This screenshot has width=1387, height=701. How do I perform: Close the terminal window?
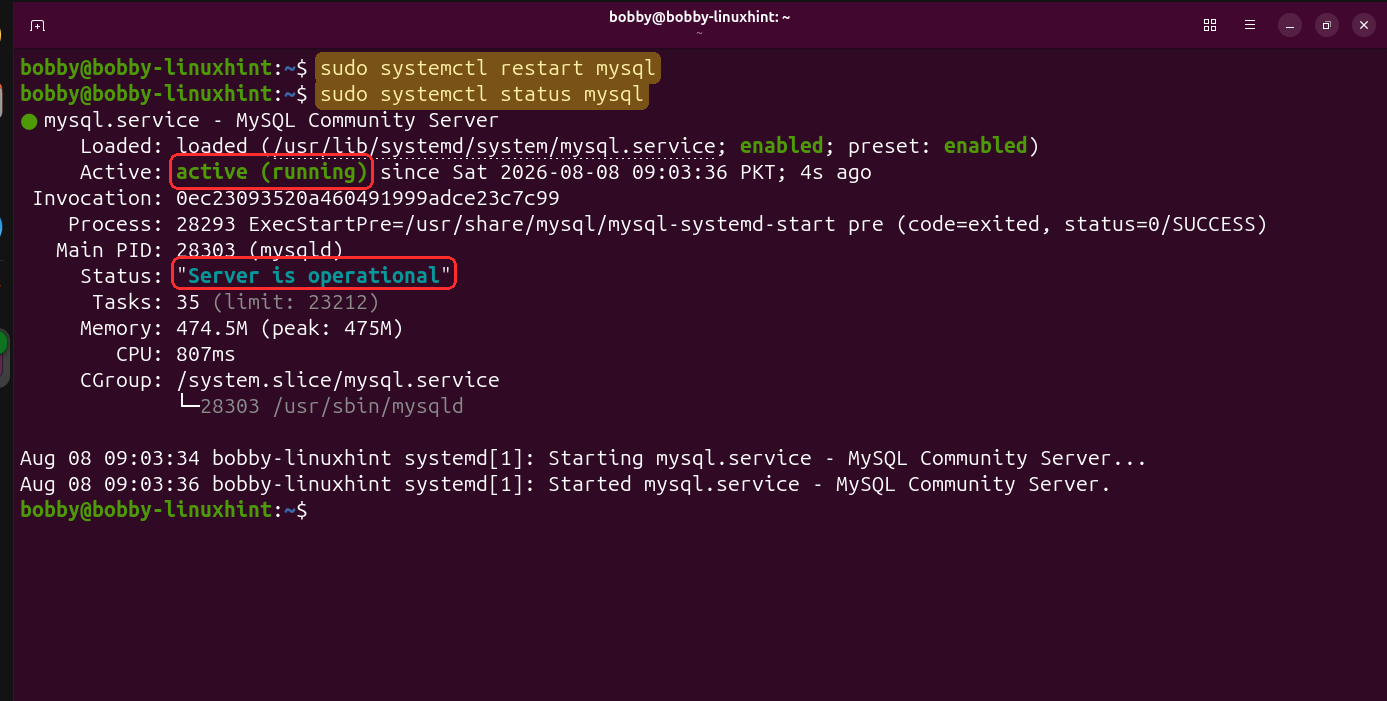coord(1363,25)
